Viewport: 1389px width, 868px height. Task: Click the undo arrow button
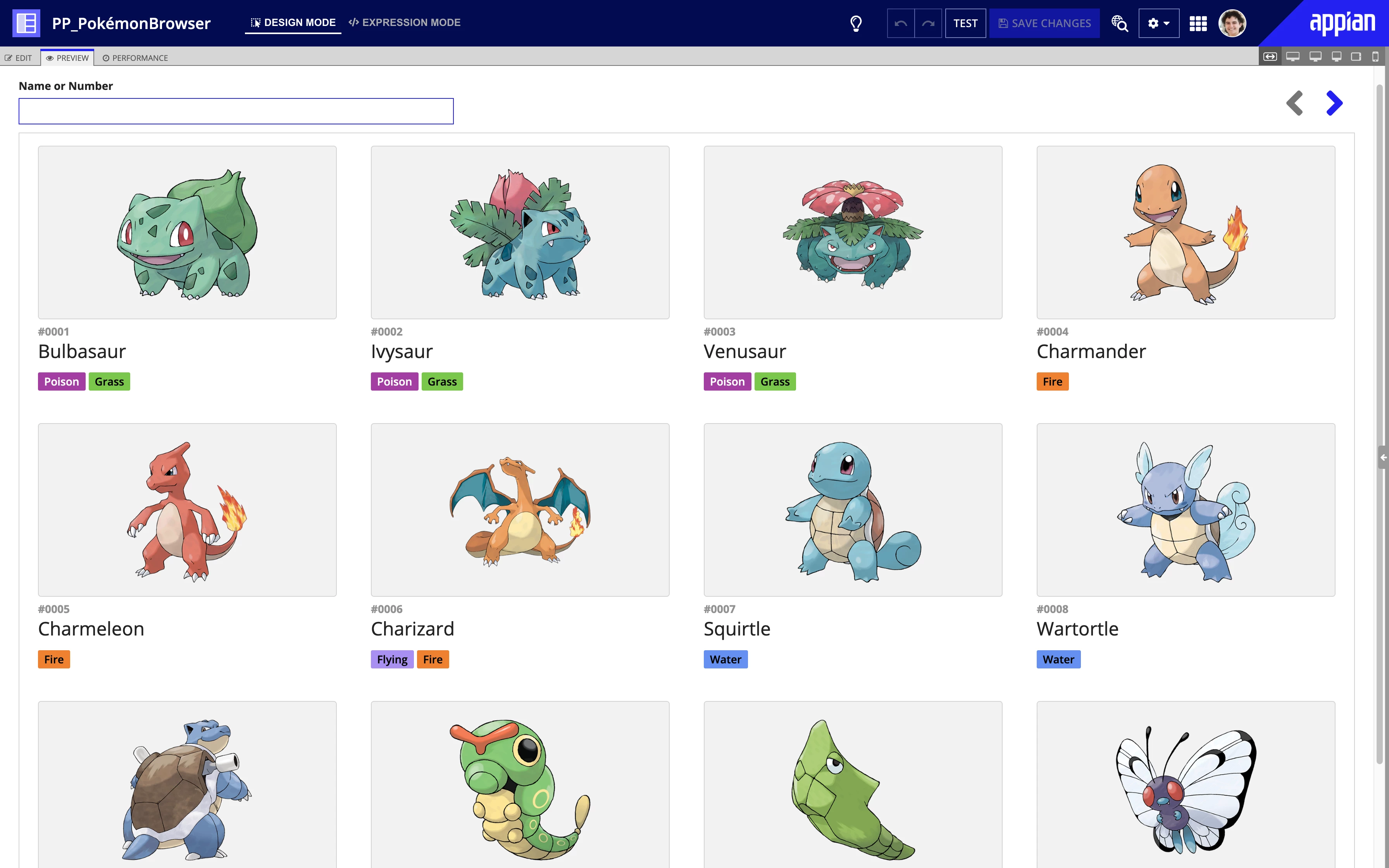[901, 24]
